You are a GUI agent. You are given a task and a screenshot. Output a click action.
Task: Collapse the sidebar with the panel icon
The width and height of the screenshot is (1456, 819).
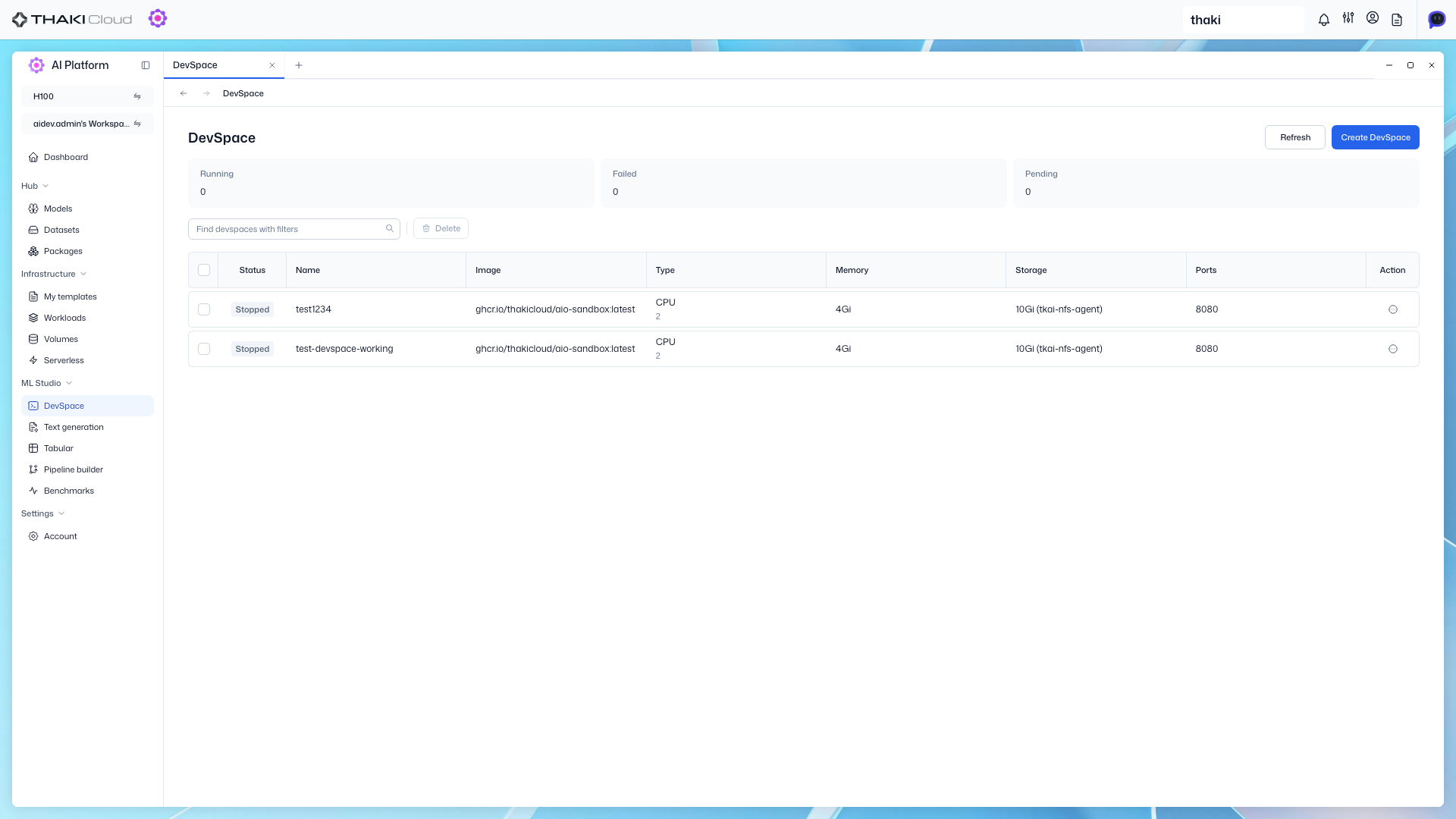pos(146,65)
